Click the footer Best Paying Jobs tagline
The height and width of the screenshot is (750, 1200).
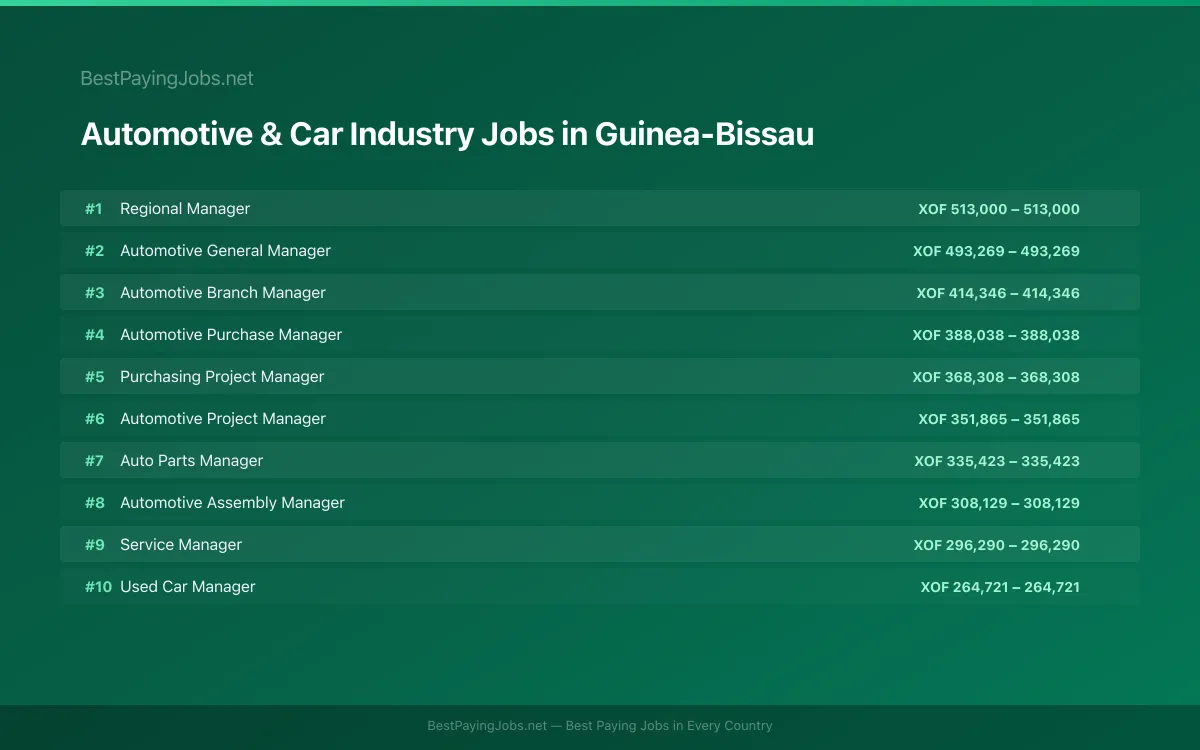(x=600, y=726)
